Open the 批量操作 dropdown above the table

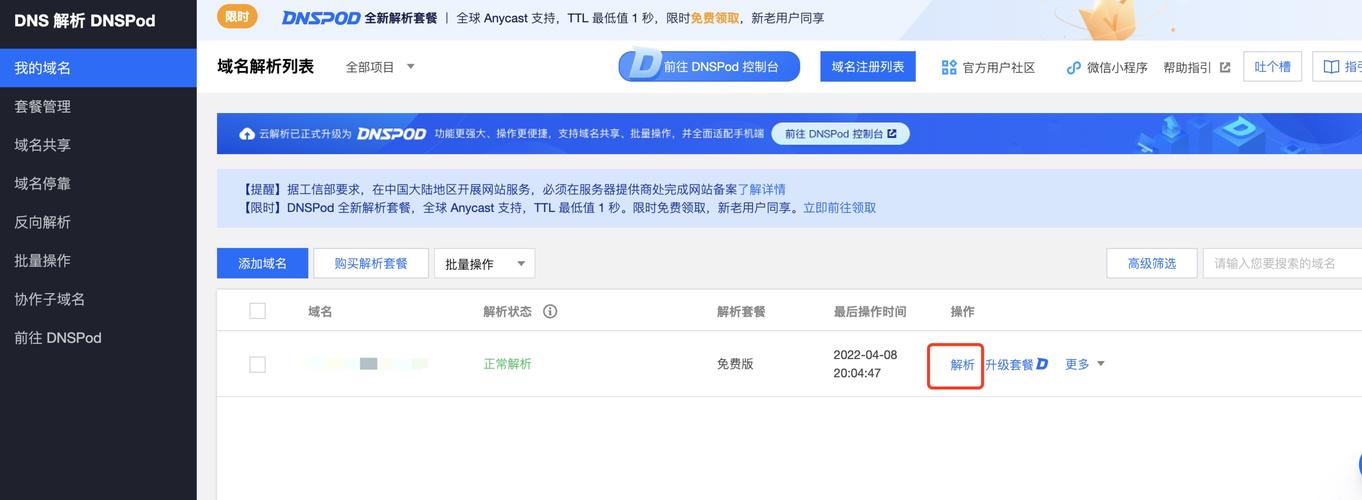[x=484, y=264]
